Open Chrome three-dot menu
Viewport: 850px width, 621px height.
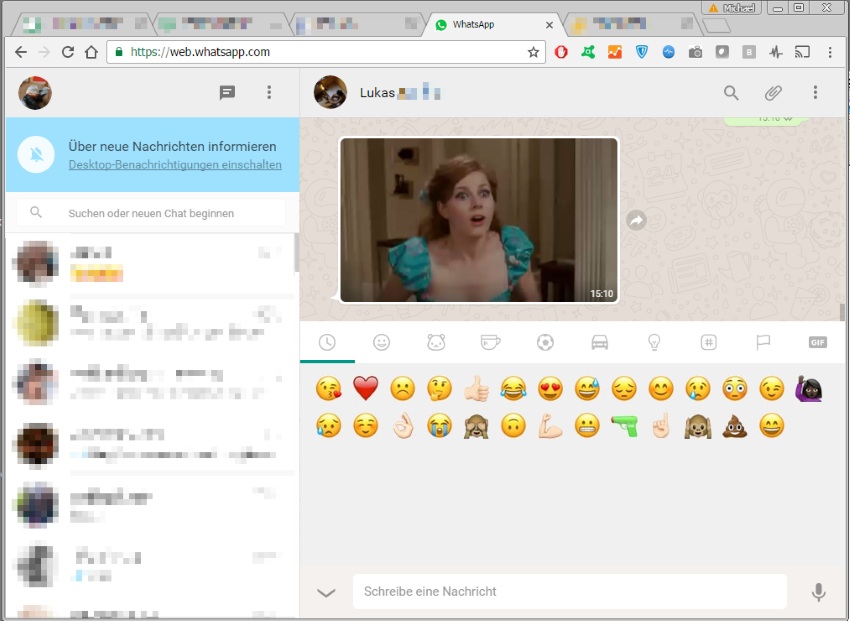click(x=830, y=52)
